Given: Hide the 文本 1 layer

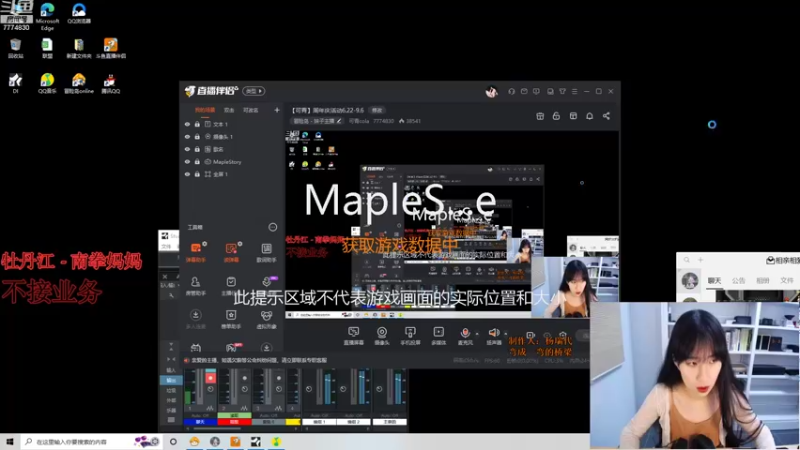Looking at the screenshot, I should coord(187,124).
